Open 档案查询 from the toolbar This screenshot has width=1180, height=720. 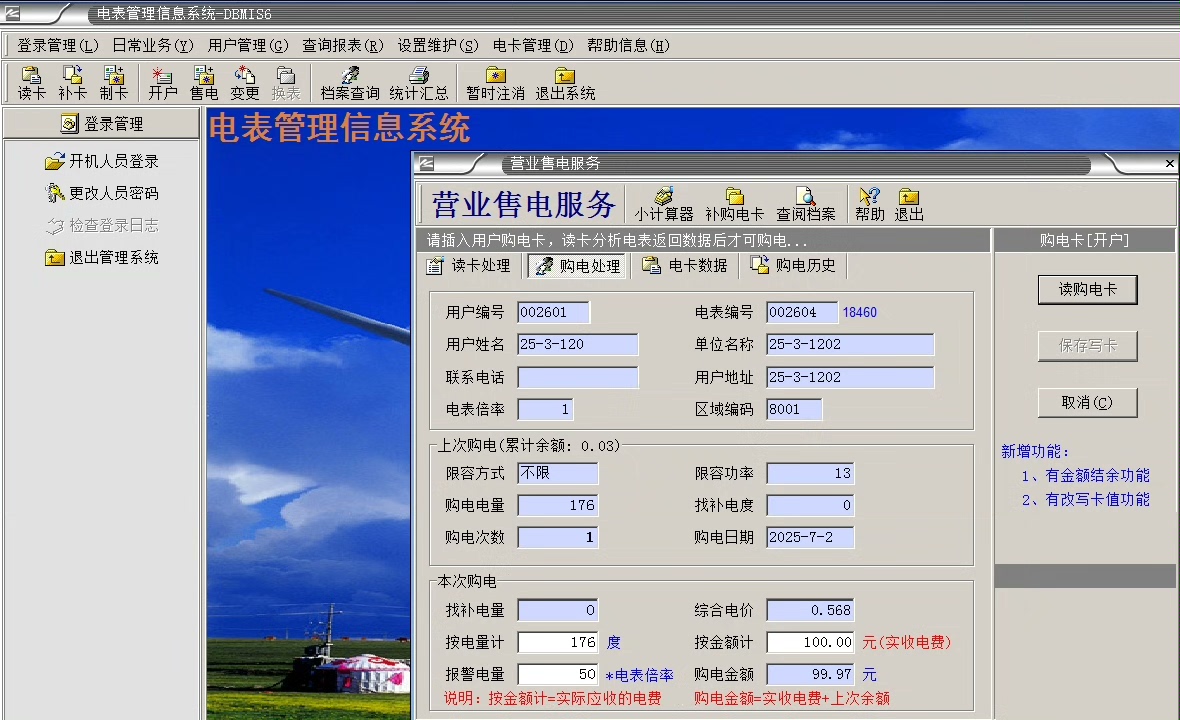point(350,83)
